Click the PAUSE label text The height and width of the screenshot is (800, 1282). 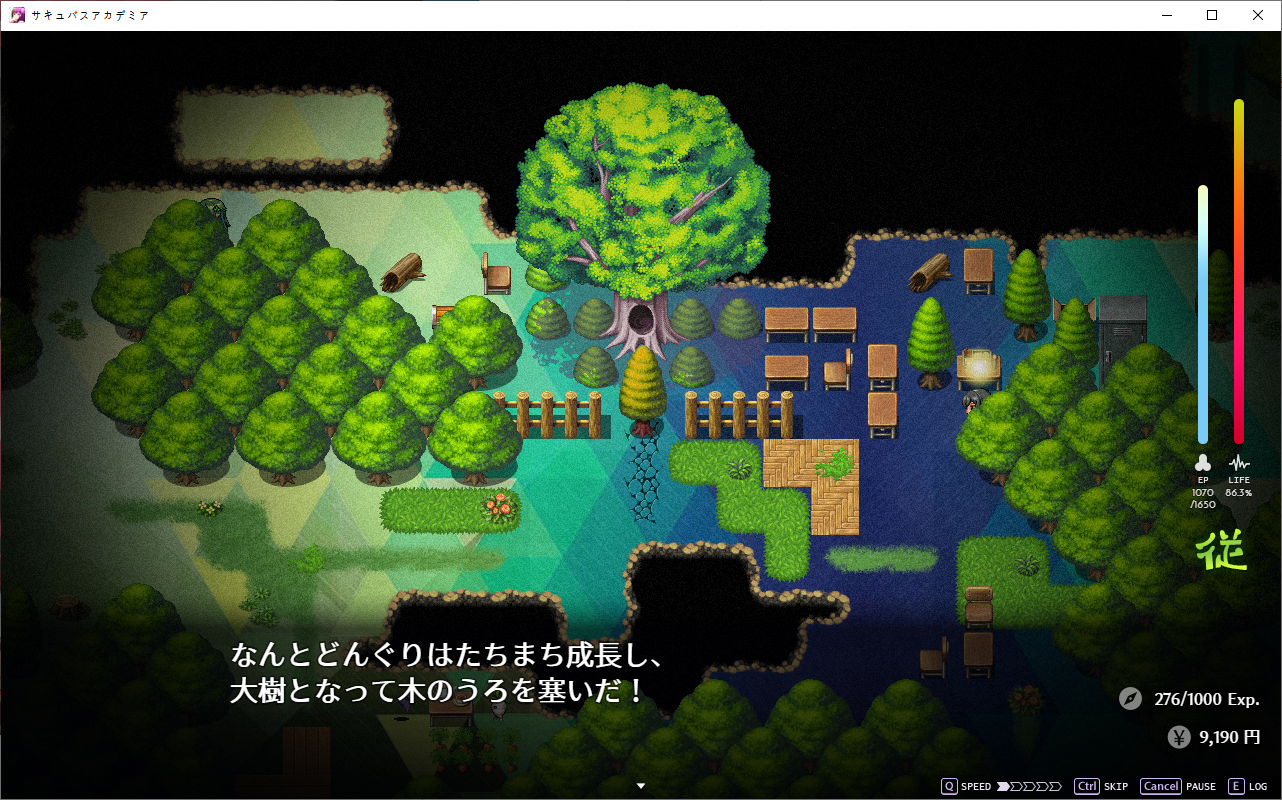point(1201,787)
